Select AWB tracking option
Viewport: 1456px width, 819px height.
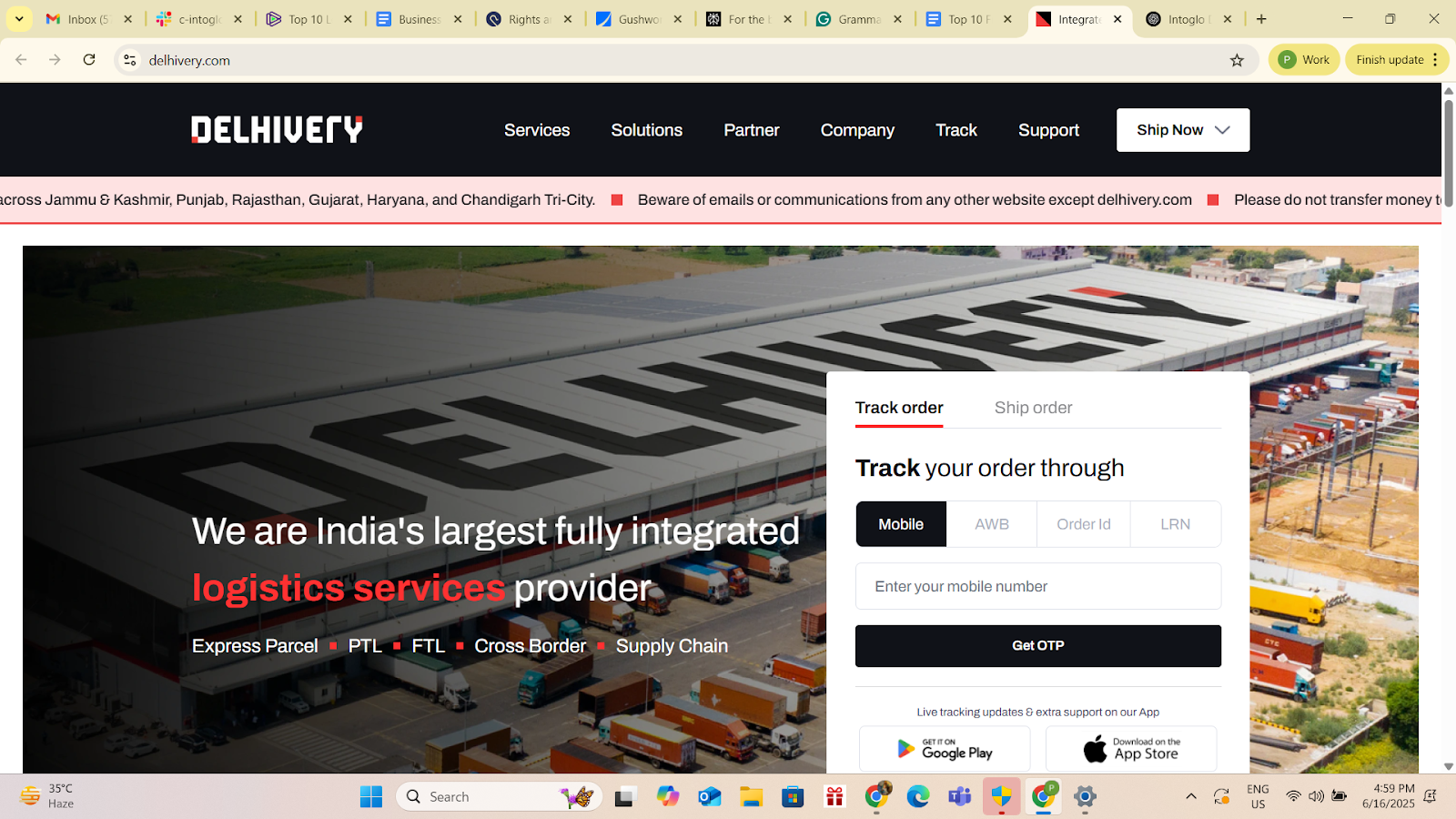992,524
